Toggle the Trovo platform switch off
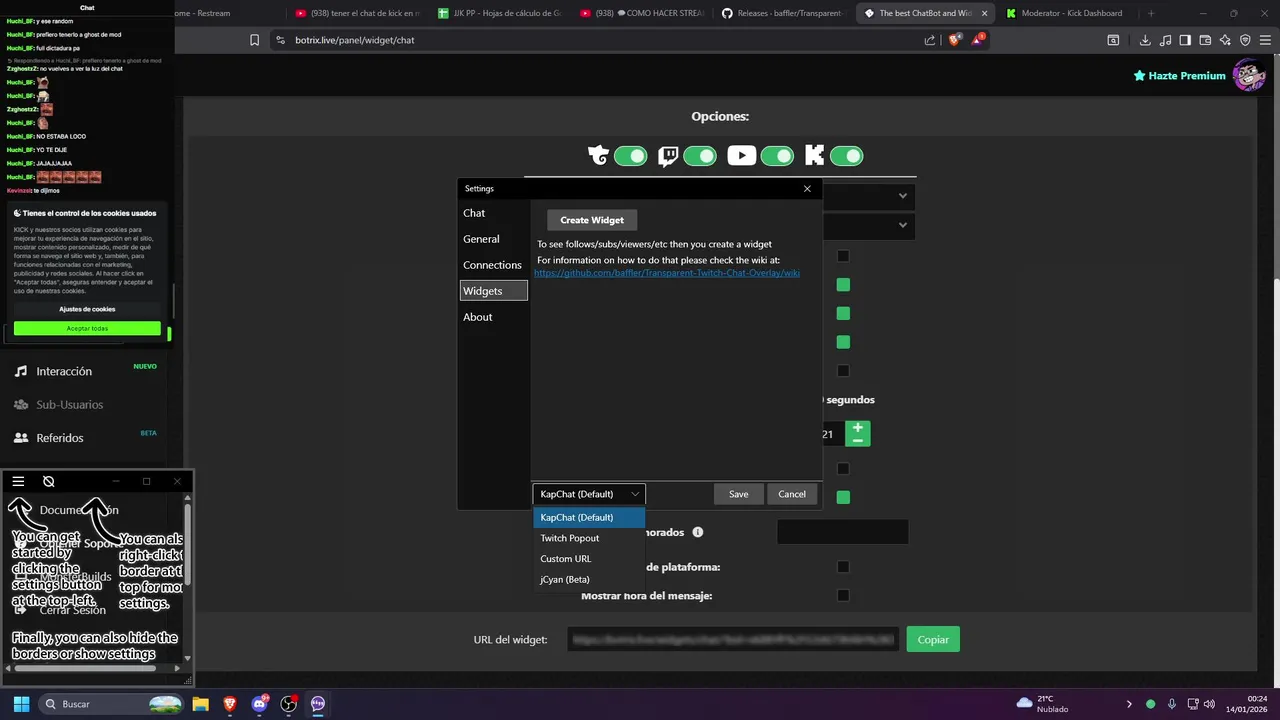This screenshot has width=1280, height=720. 631,156
